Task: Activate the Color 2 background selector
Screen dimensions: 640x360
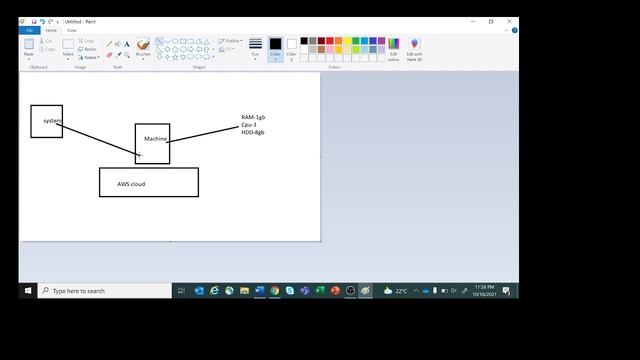Action: [x=291, y=50]
